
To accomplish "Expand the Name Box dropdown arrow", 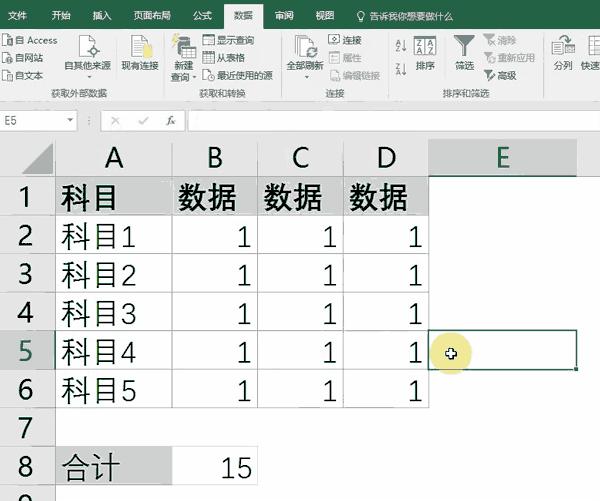I will (x=70, y=120).
